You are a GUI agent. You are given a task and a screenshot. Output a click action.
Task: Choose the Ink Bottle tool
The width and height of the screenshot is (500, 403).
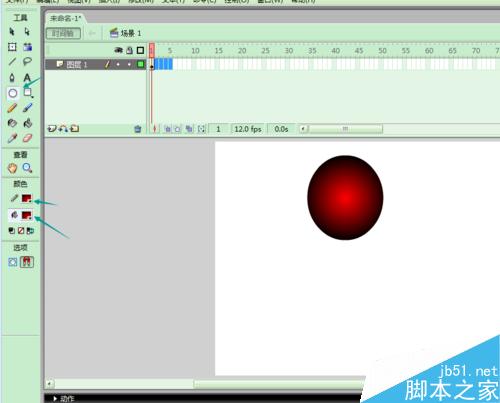pos(12,123)
